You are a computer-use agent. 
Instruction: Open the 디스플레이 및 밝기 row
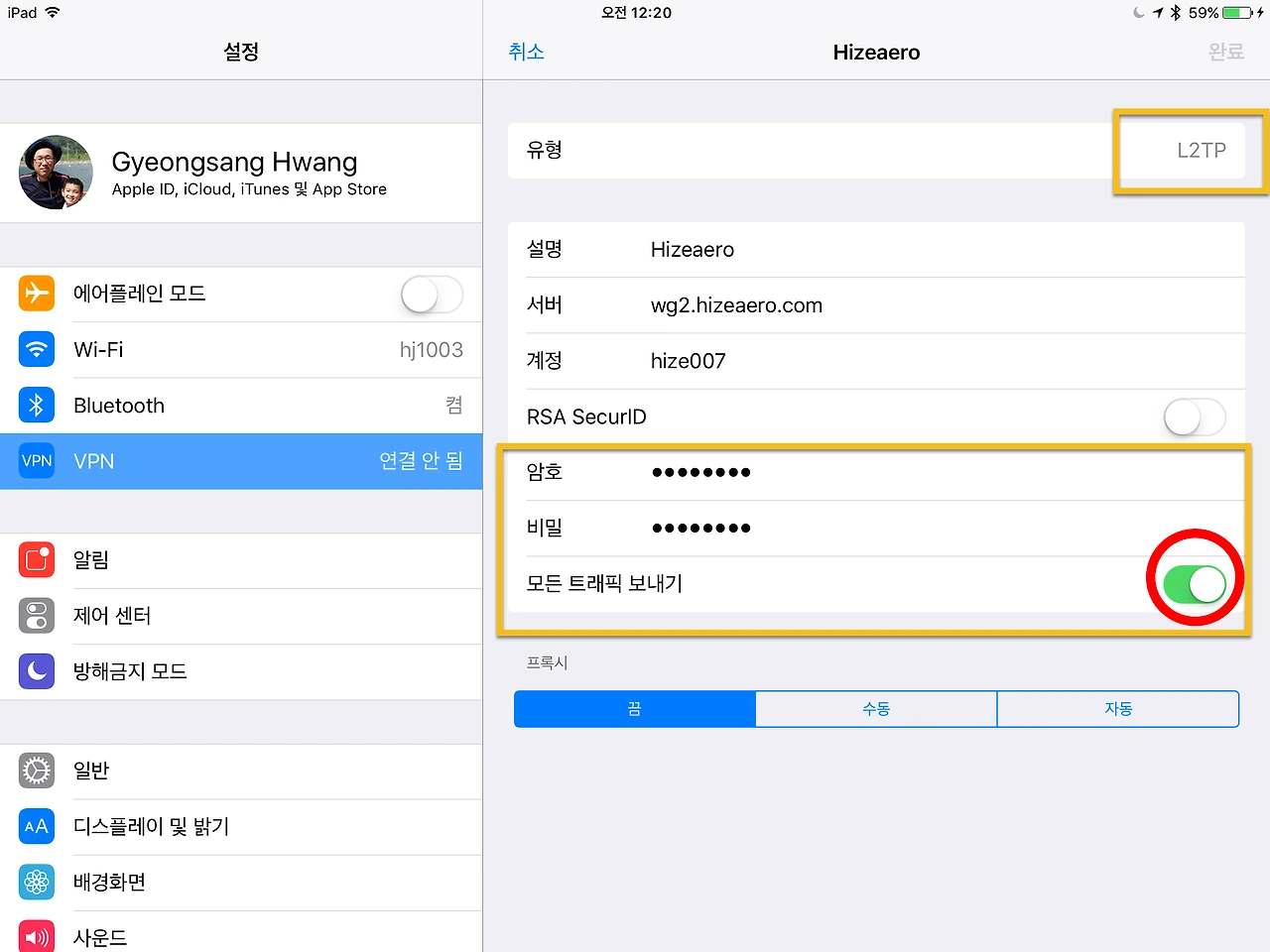coord(241,826)
